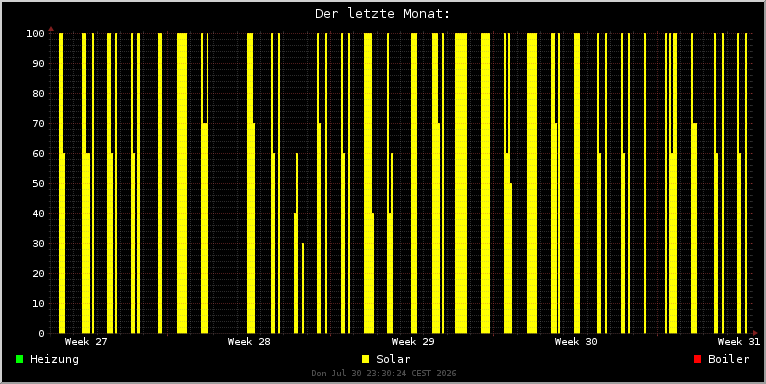The height and width of the screenshot is (384, 766).
Task: Select the Solar legend label
Action: point(393,360)
